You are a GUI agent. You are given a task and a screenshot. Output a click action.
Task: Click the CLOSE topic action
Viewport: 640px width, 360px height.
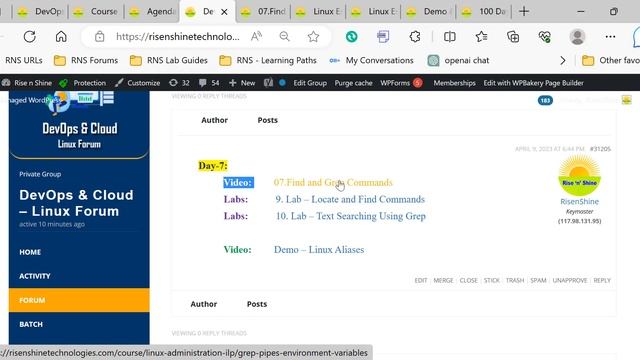point(468,280)
